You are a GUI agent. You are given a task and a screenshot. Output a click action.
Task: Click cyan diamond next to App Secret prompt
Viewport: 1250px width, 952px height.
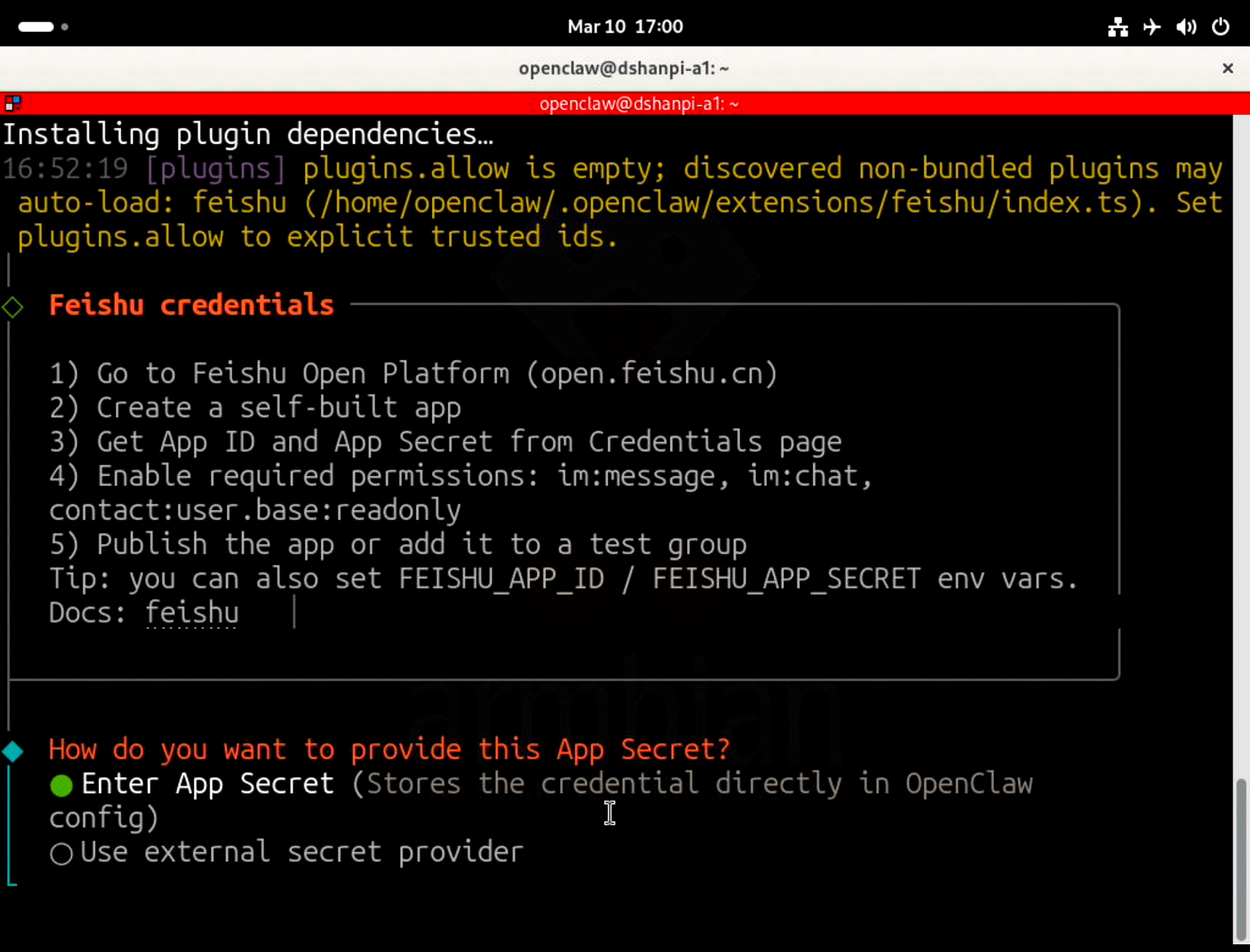pyautogui.click(x=13, y=751)
